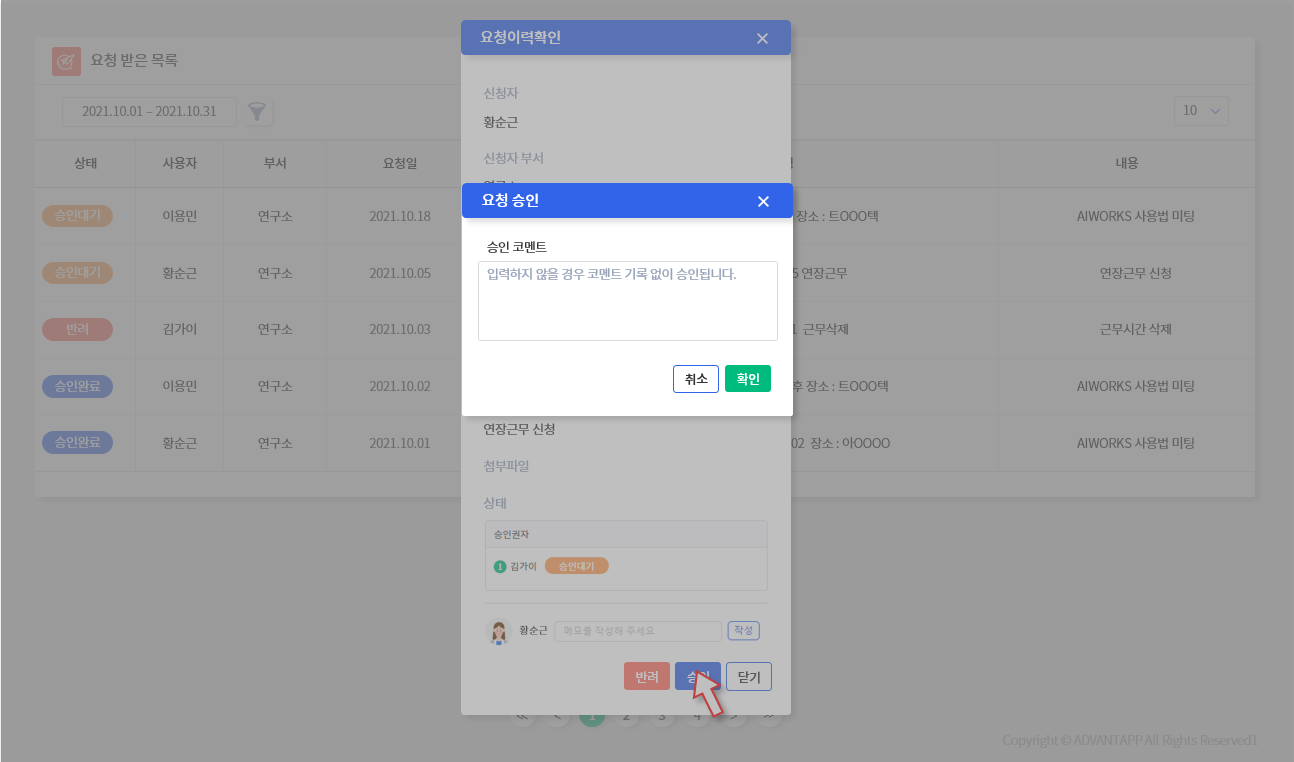Click AIWORKS 사용법 미팅 in 2021.10.18 row

(1136, 216)
